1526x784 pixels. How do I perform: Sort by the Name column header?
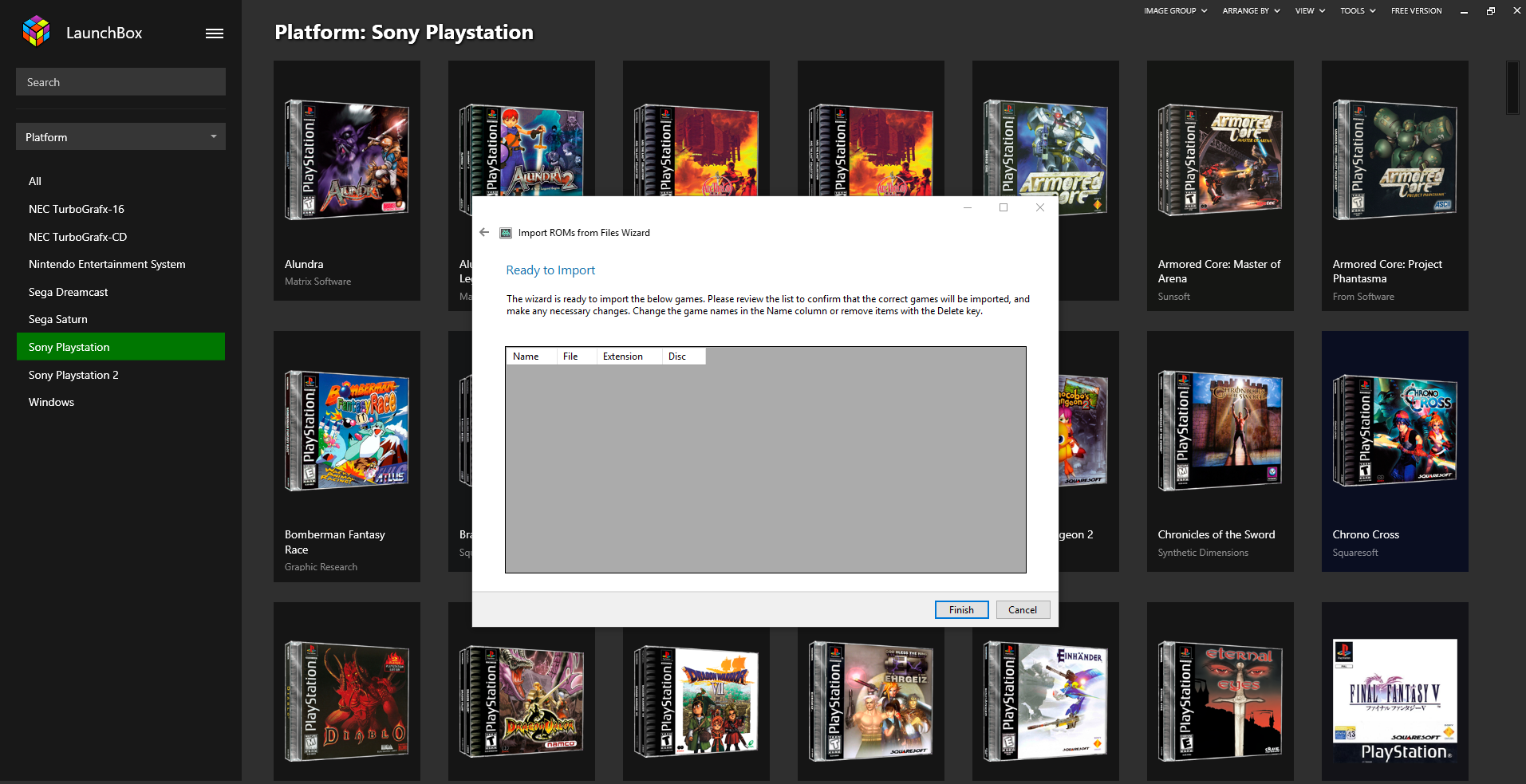(531, 357)
